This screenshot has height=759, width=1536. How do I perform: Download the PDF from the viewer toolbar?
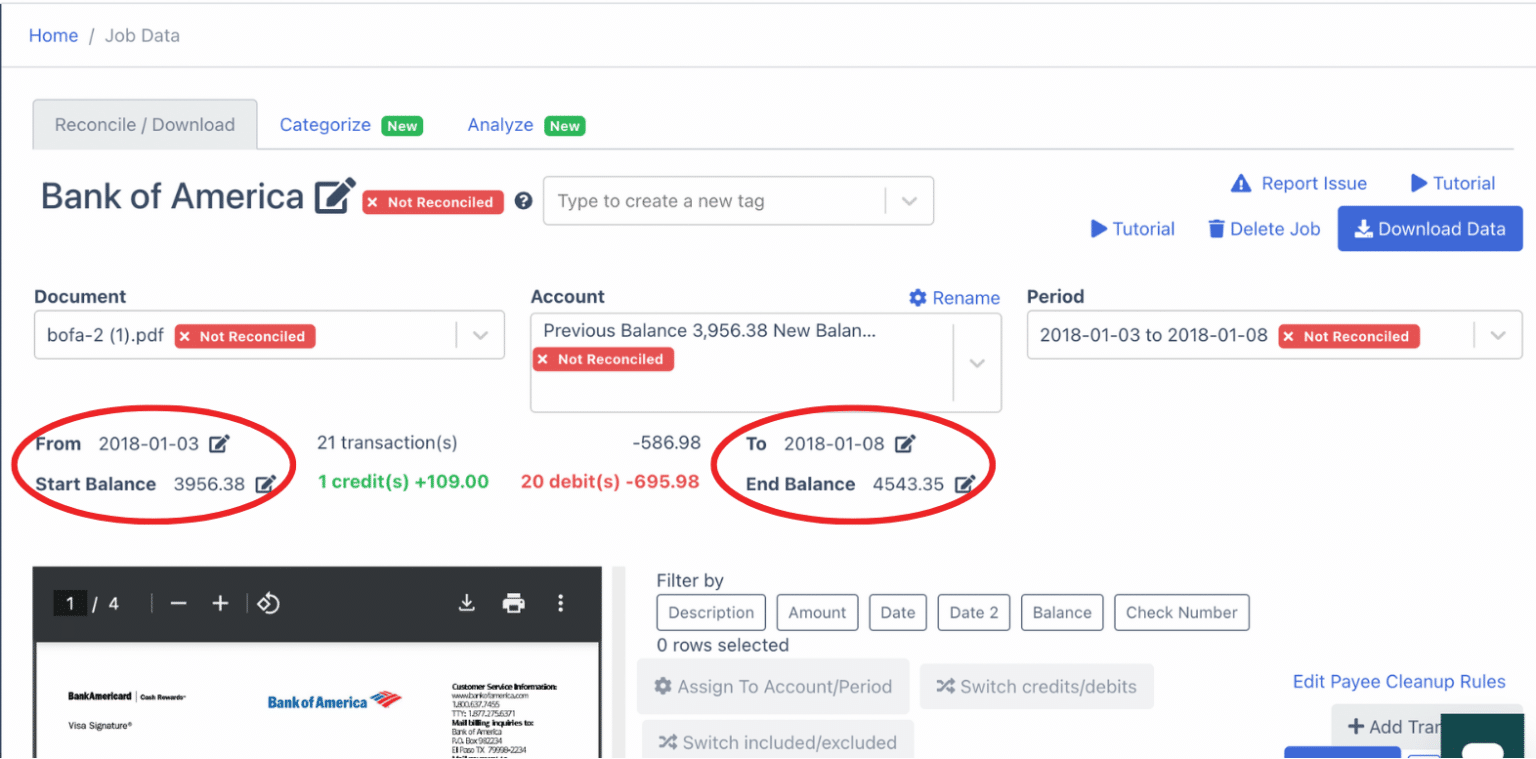[x=466, y=603]
